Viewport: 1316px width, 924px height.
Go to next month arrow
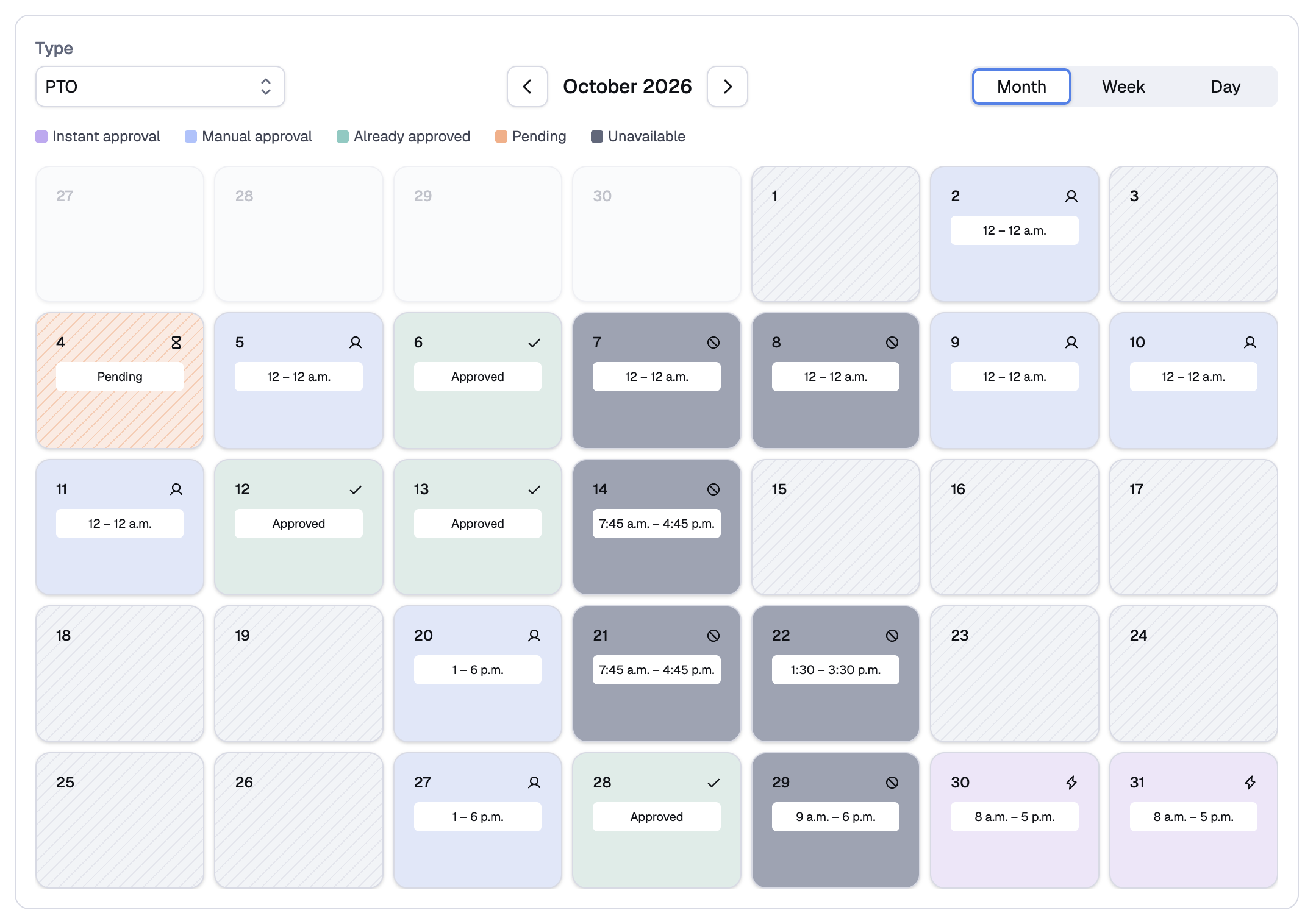(727, 87)
